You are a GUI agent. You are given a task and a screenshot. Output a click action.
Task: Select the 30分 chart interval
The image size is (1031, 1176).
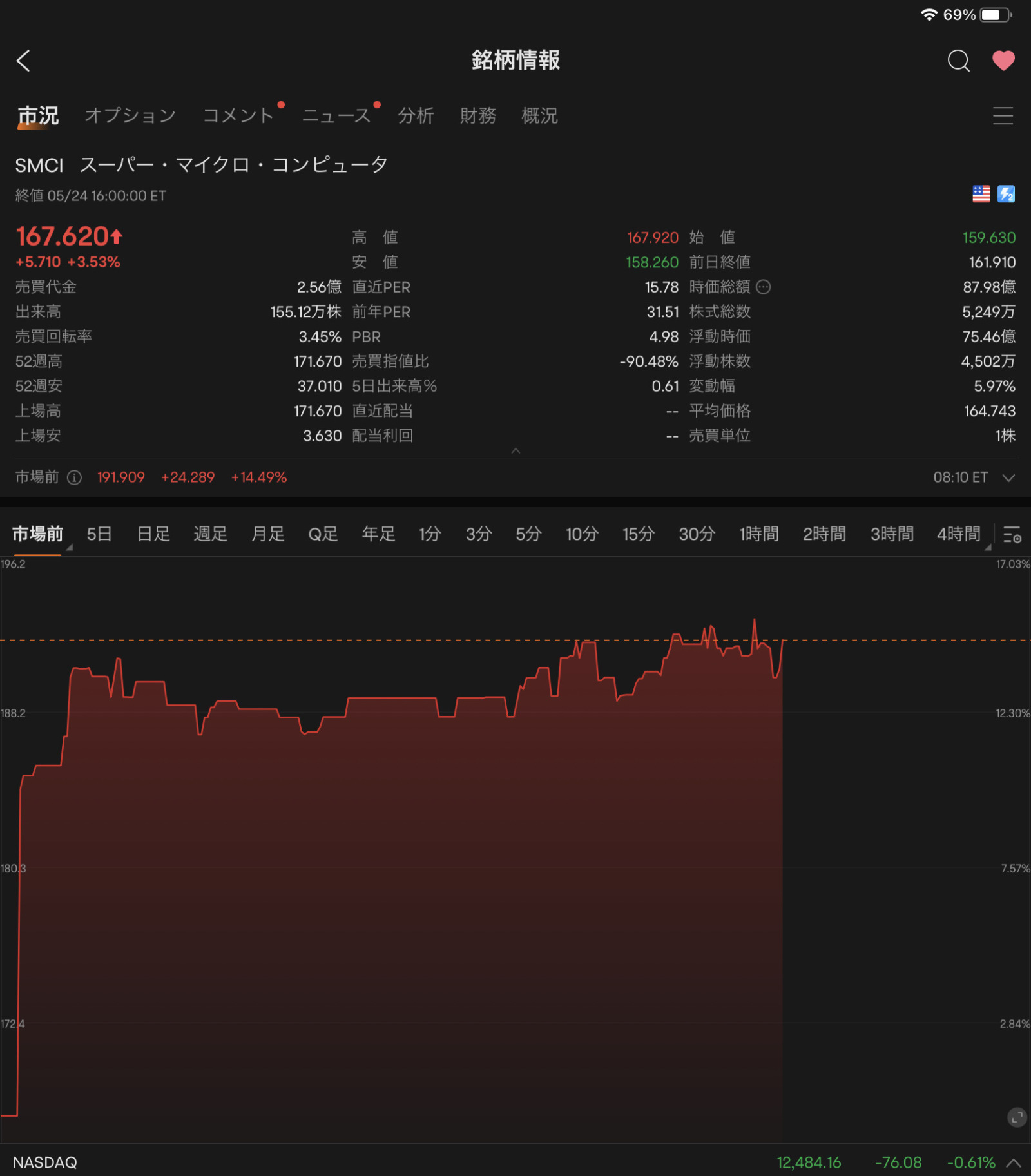[697, 534]
